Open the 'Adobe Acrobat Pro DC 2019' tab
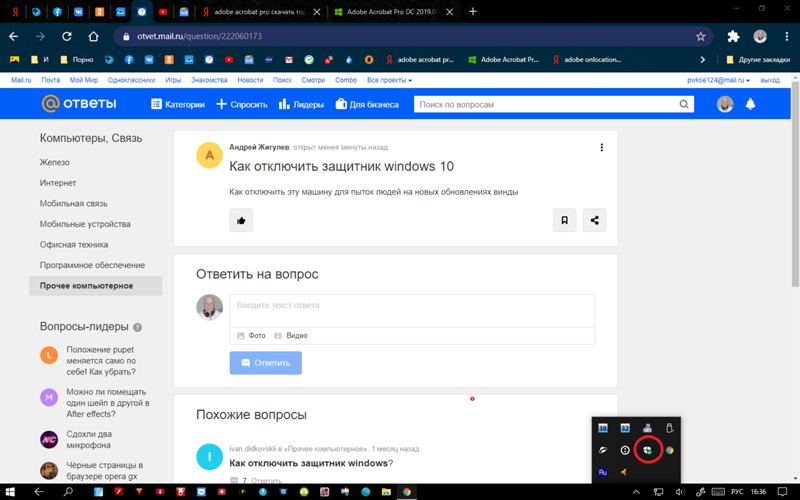 tap(393, 12)
